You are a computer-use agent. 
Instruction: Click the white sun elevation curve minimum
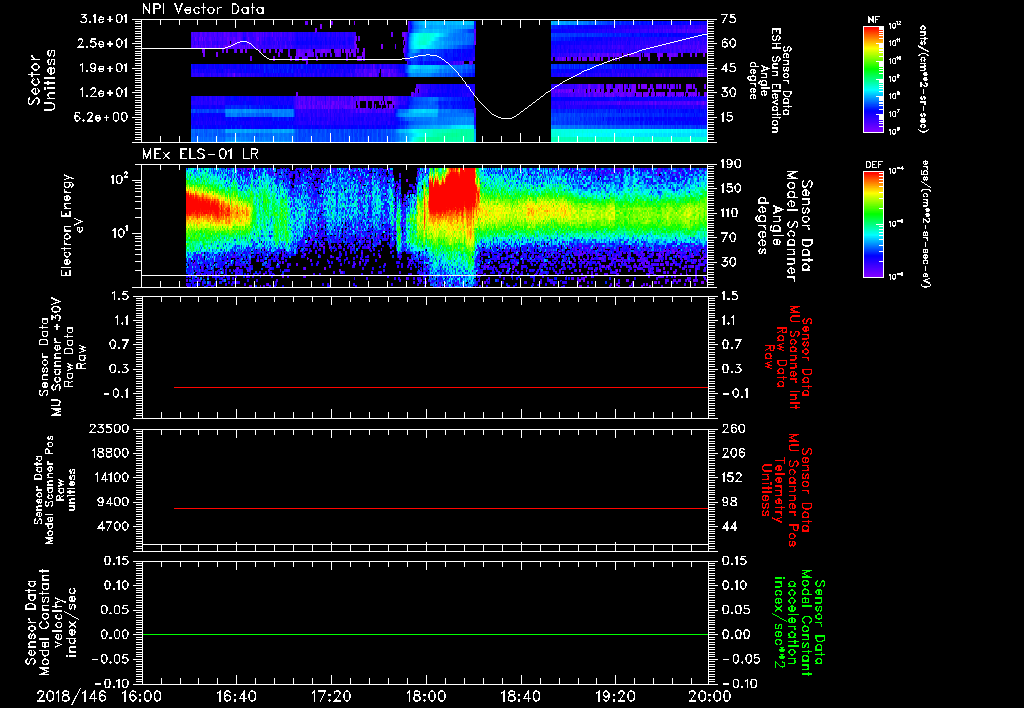507,118
